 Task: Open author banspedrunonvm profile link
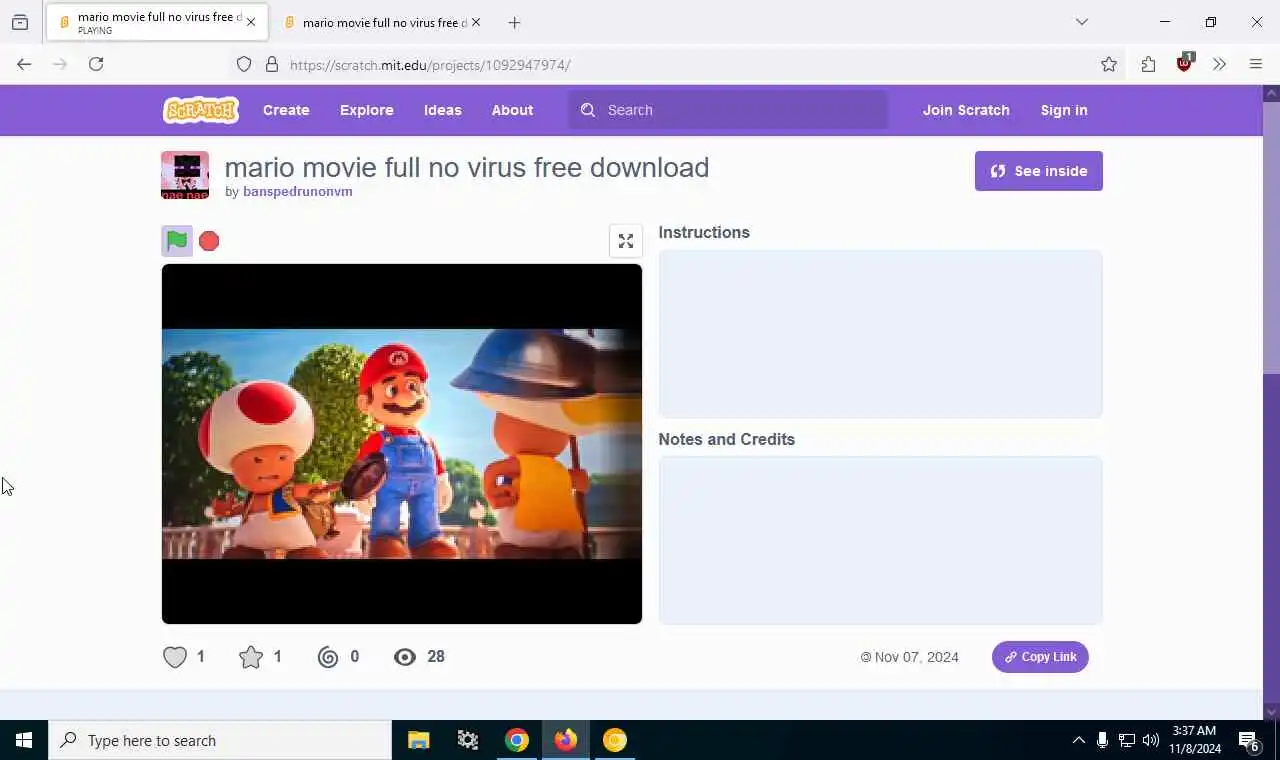[298, 191]
